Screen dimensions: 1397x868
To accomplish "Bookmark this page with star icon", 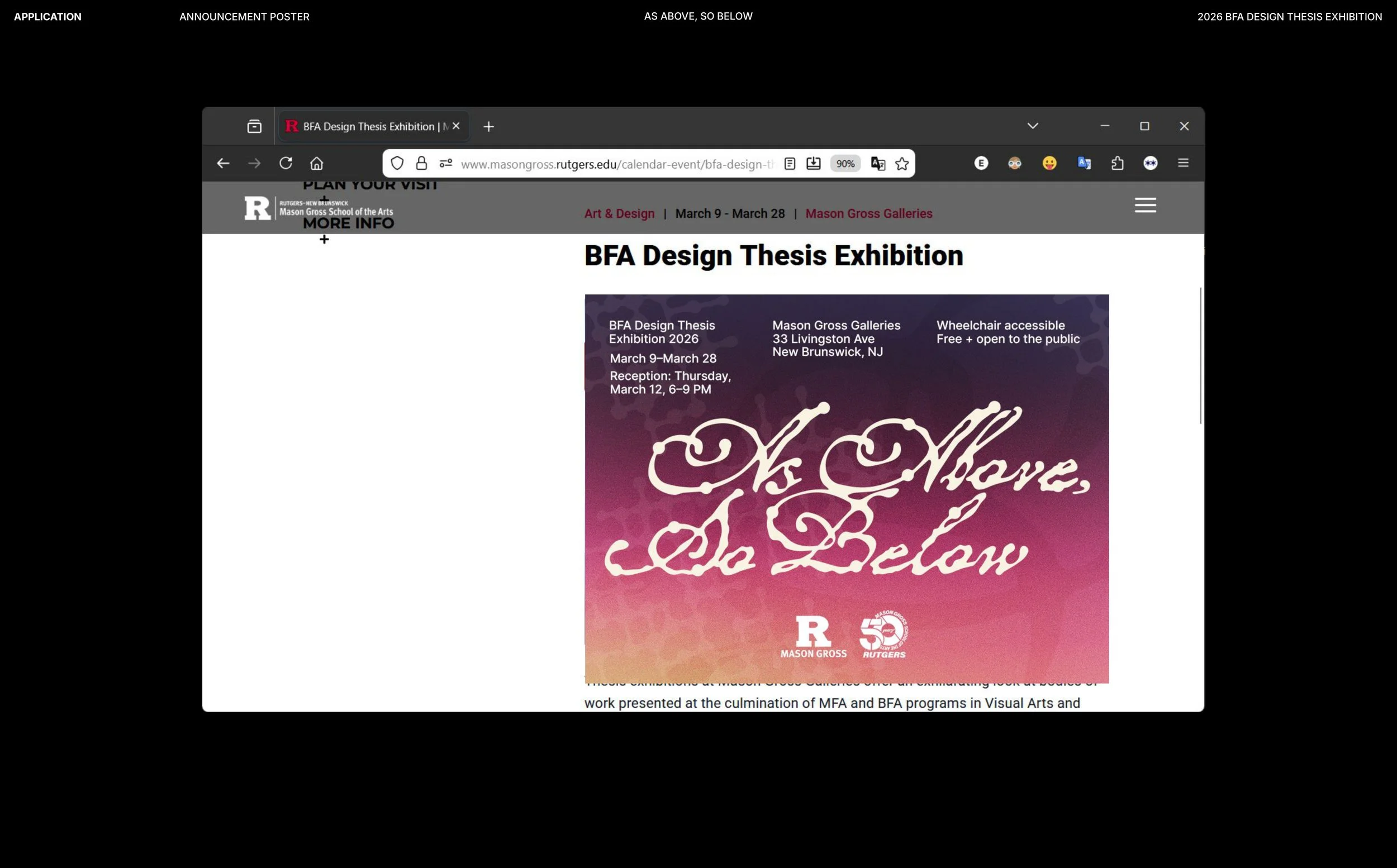I will pyautogui.click(x=901, y=164).
